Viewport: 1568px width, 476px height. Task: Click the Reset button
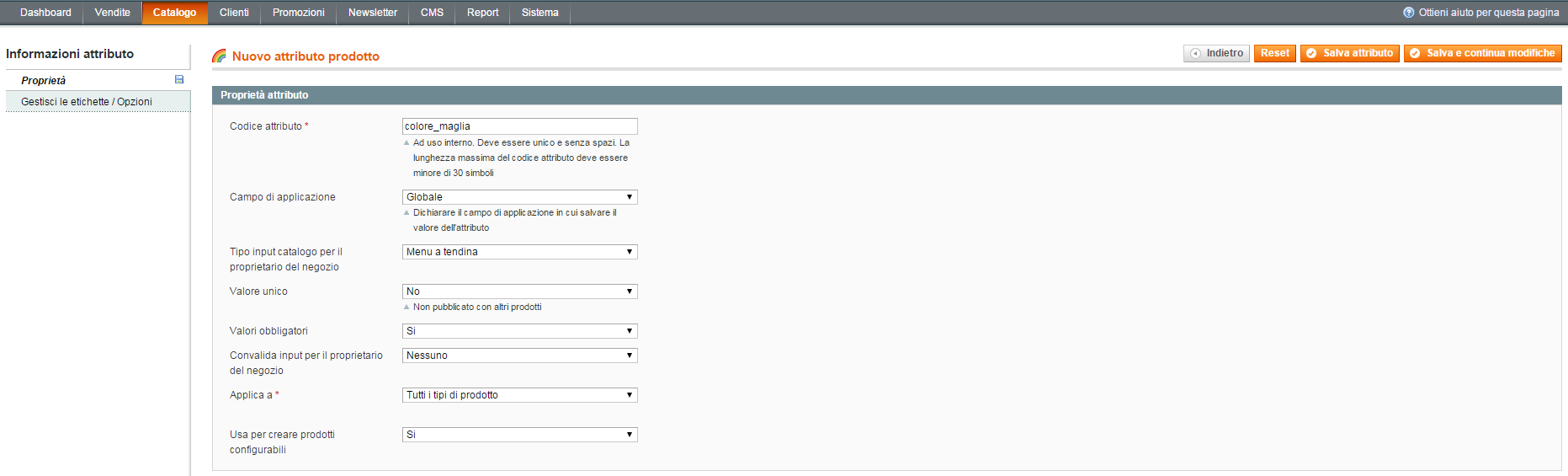(x=1275, y=53)
